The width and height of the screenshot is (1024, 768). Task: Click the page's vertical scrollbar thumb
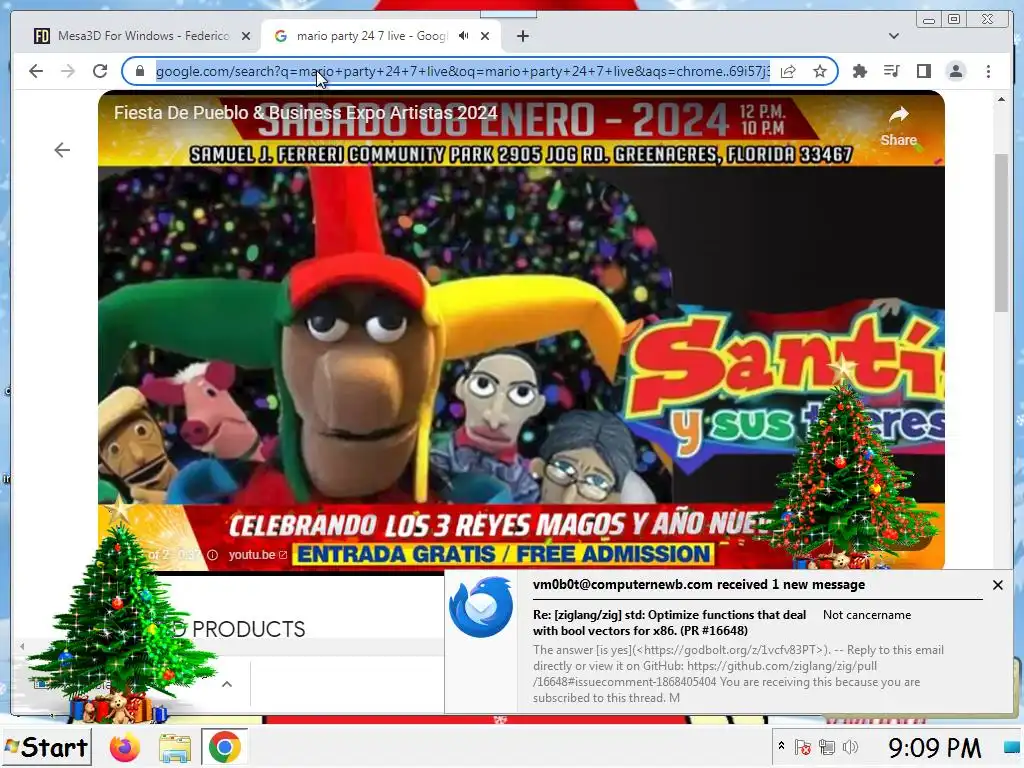click(x=1001, y=233)
